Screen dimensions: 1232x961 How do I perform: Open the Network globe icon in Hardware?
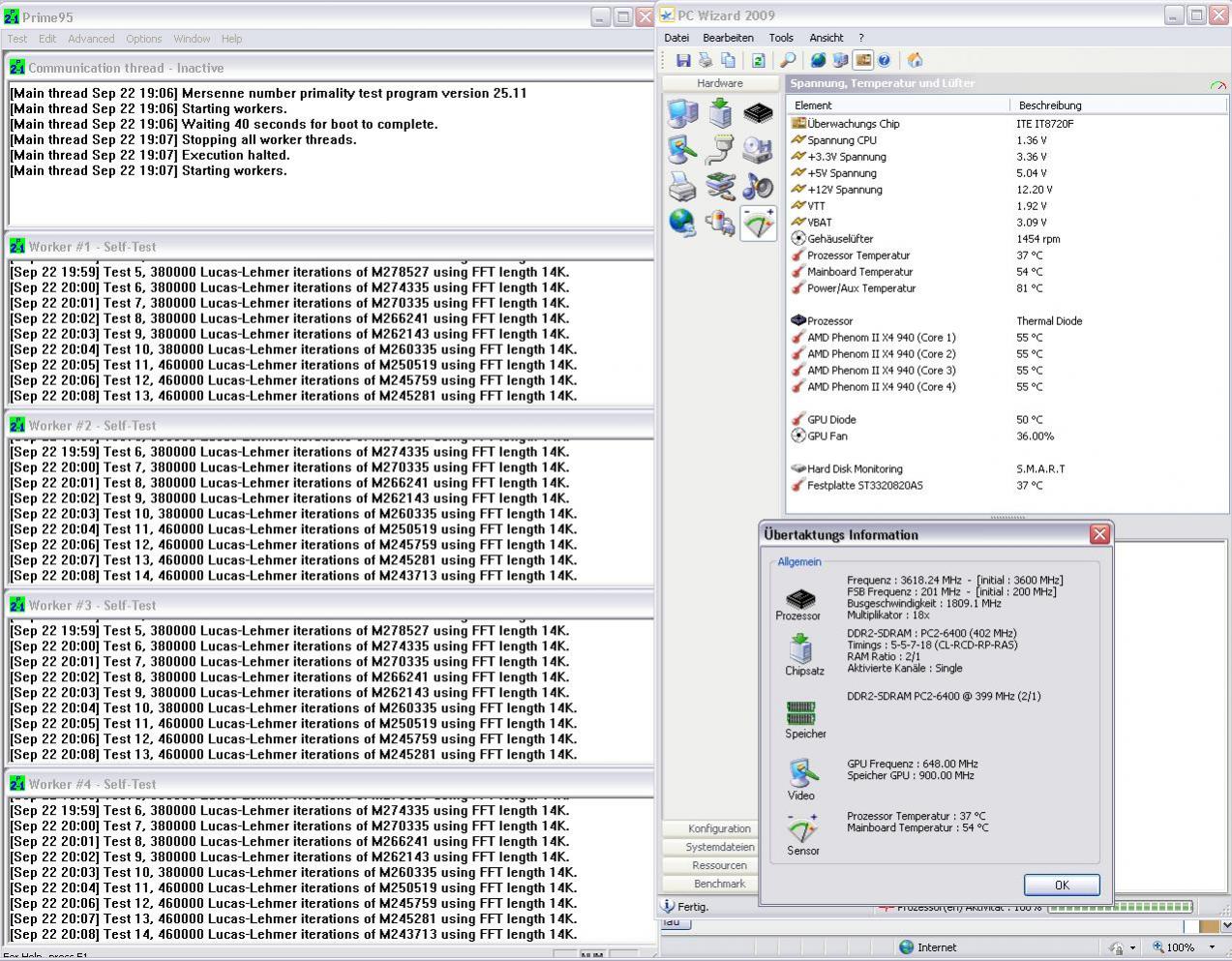682,223
